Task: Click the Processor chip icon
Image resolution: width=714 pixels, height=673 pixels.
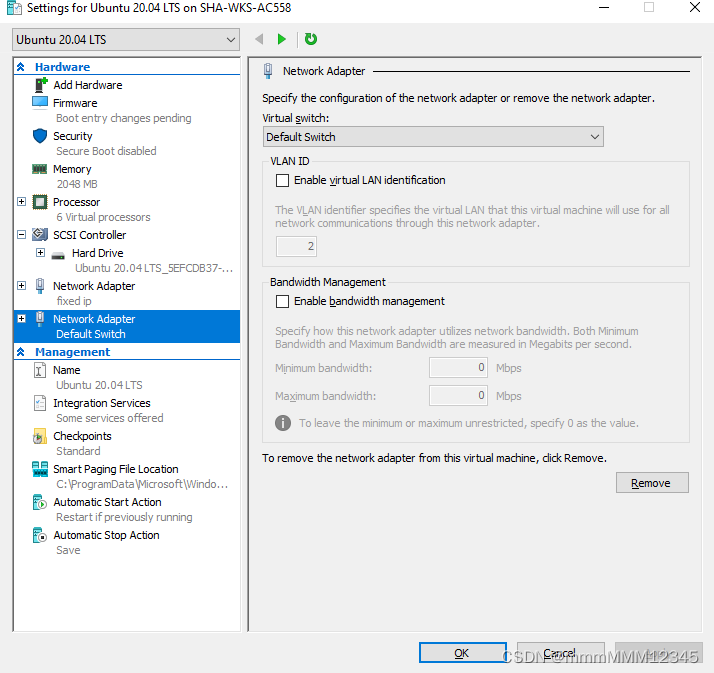Action: click(x=40, y=202)
